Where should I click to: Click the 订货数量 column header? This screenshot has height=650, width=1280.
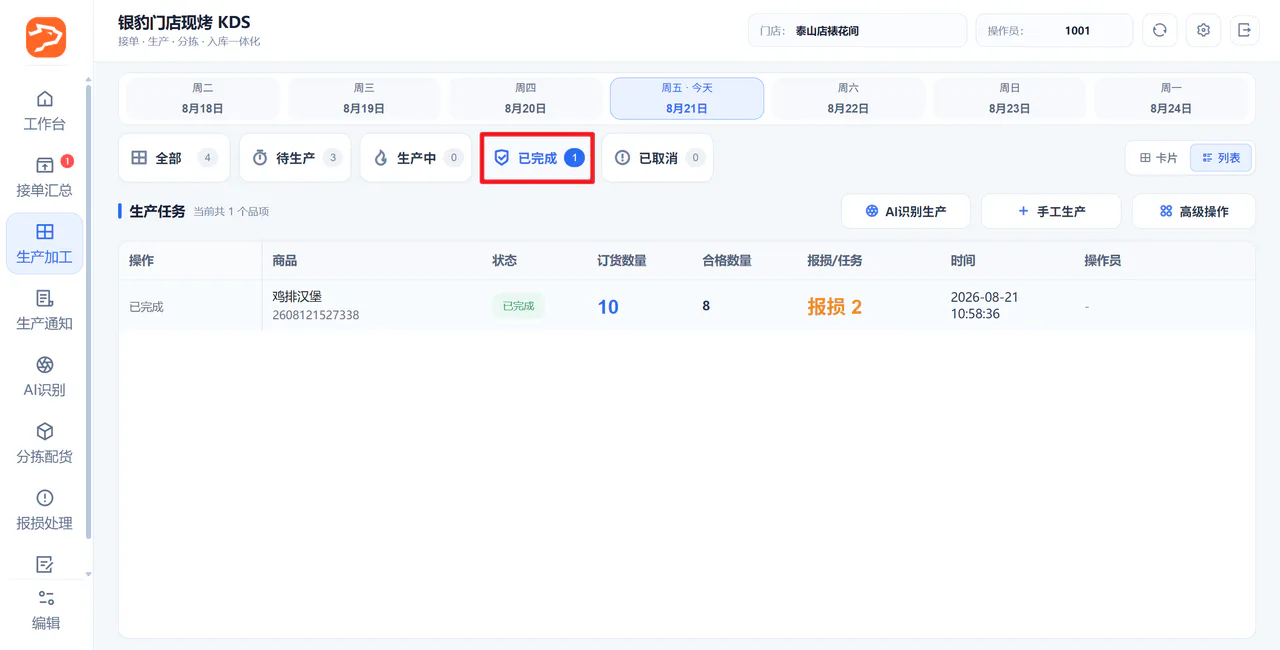tap(622, 261)
